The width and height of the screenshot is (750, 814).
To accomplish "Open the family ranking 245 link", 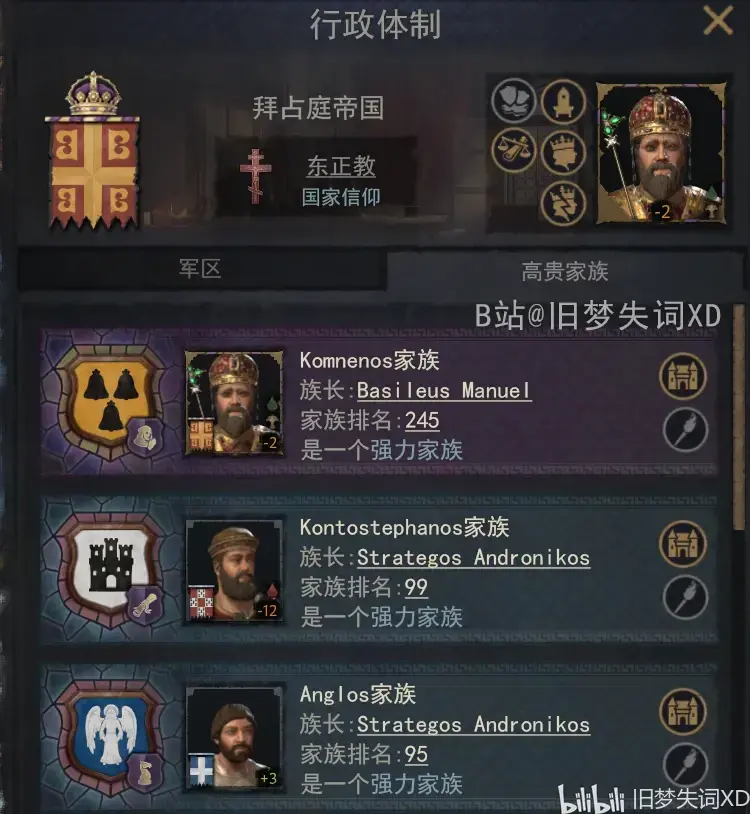I will pos(422,420).
